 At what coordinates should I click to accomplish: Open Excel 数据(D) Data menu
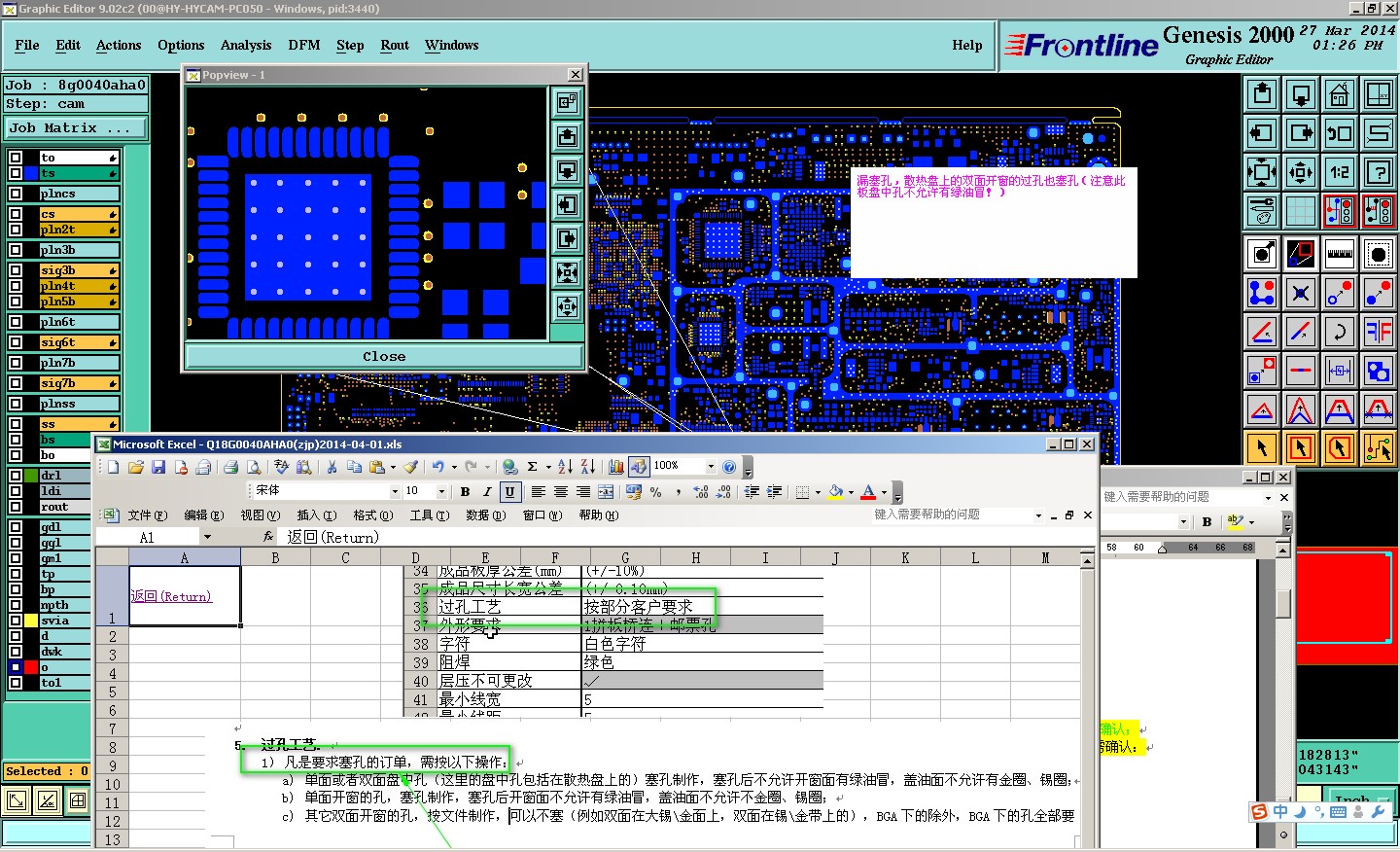485,515
